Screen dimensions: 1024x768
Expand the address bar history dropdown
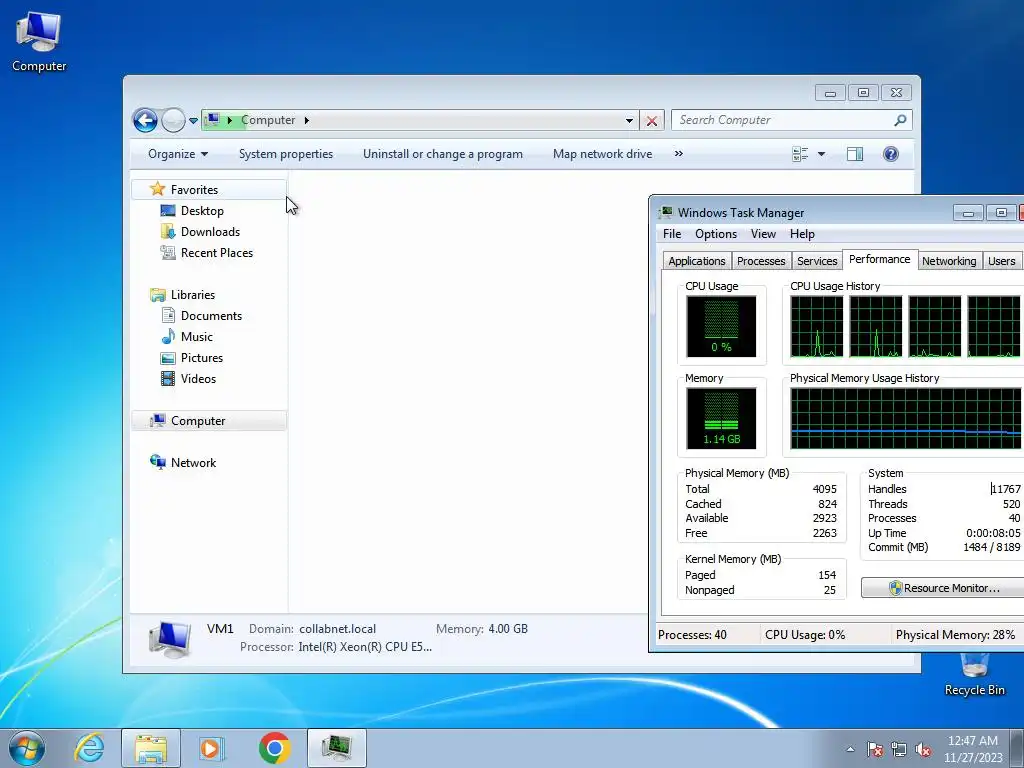tap(629, 120)
